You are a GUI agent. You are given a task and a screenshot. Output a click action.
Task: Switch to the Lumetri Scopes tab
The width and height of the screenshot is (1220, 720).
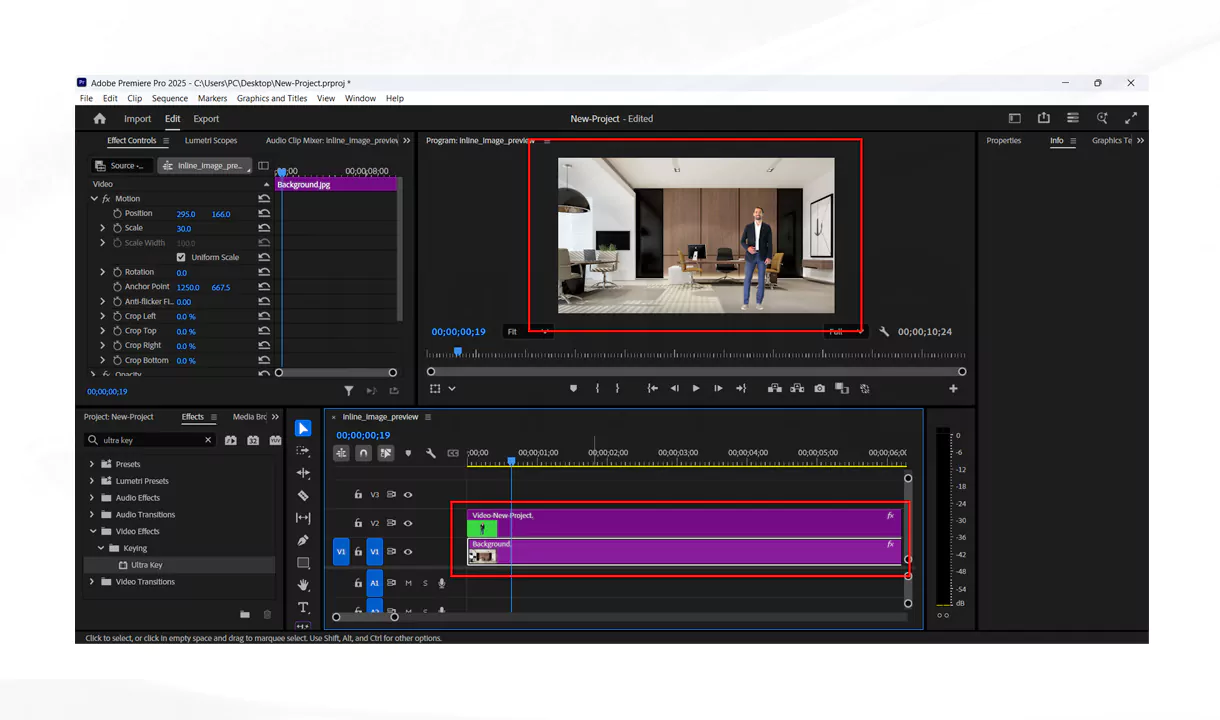pos(211,141)
